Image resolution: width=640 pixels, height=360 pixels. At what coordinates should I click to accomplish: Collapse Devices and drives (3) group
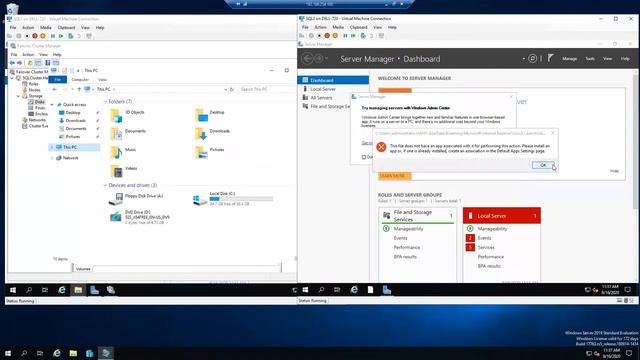105,185
